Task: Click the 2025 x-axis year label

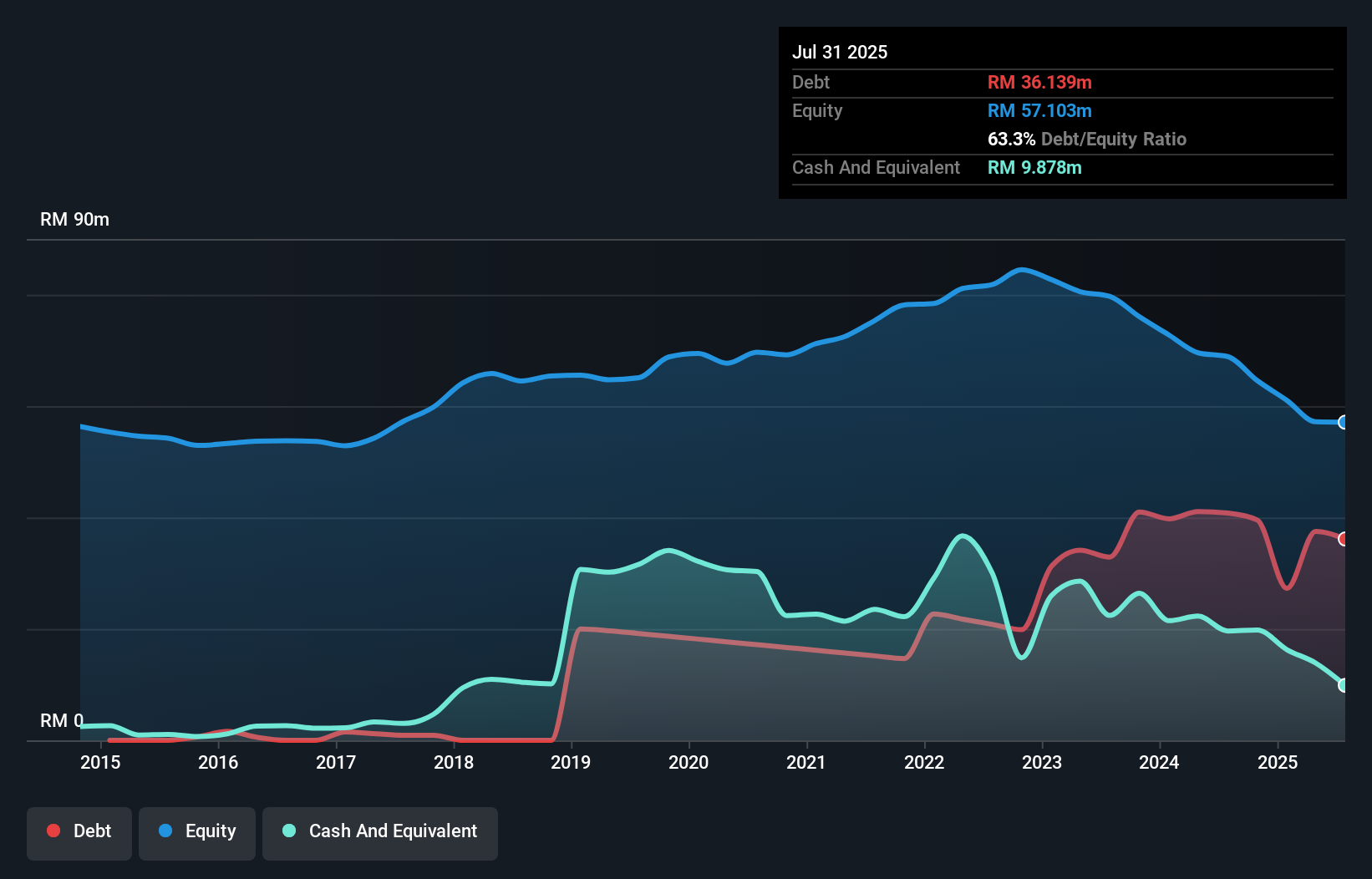Action: (1278, 762)
